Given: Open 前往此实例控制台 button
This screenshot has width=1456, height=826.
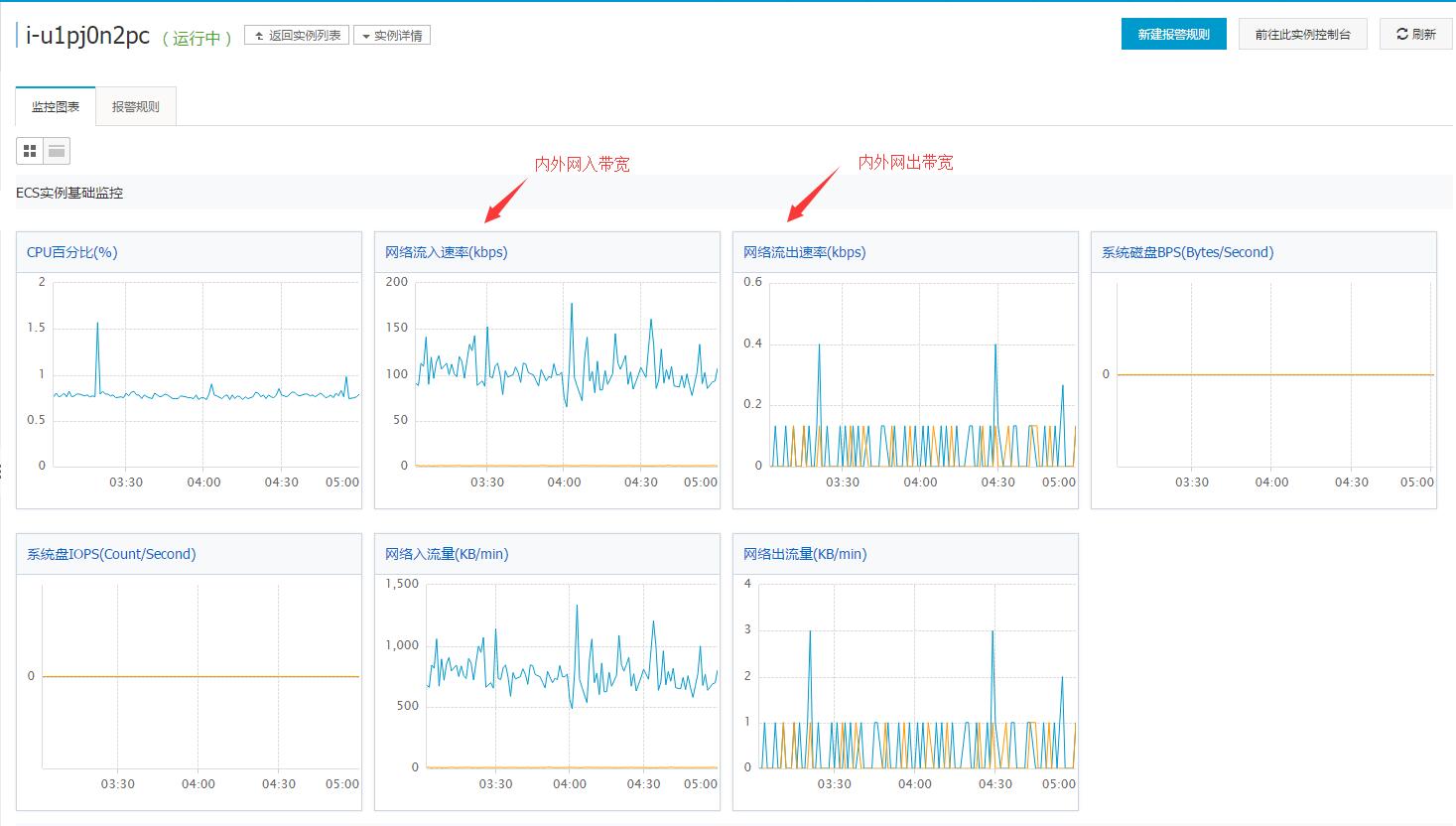Looking at the screenshot, I should pos(1302,34).
